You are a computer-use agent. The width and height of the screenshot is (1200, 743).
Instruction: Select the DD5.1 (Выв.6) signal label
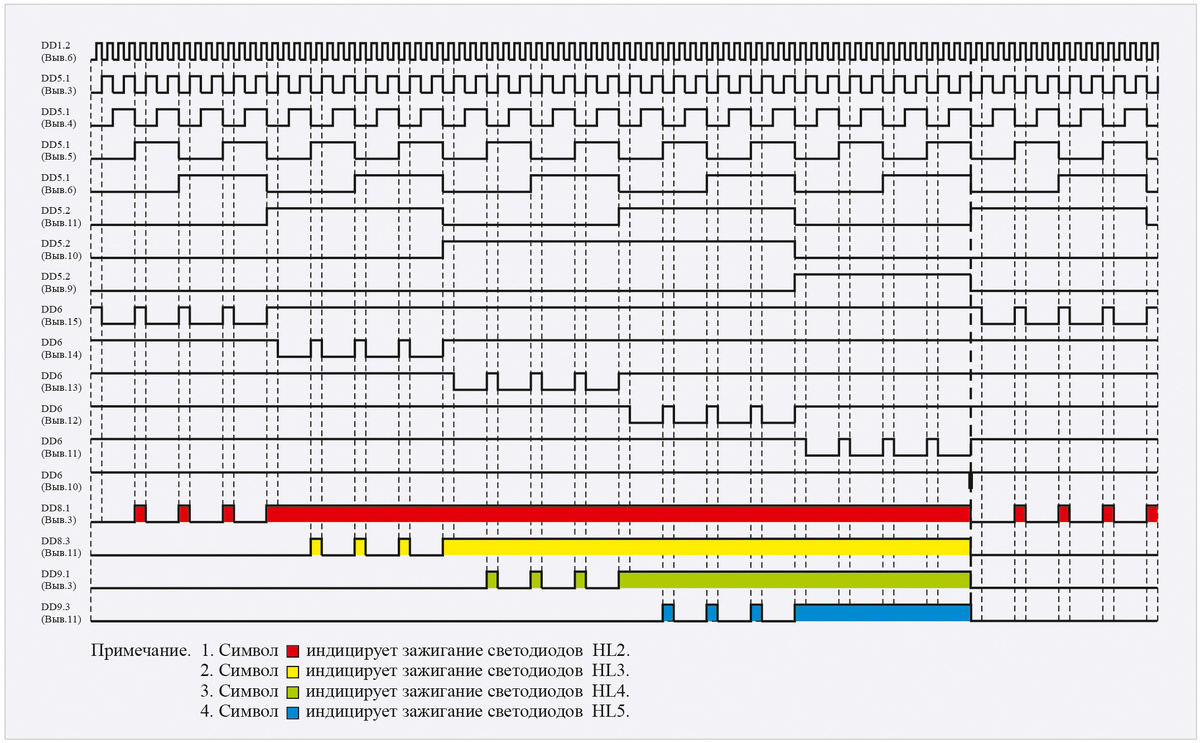(x=58, y=183)
